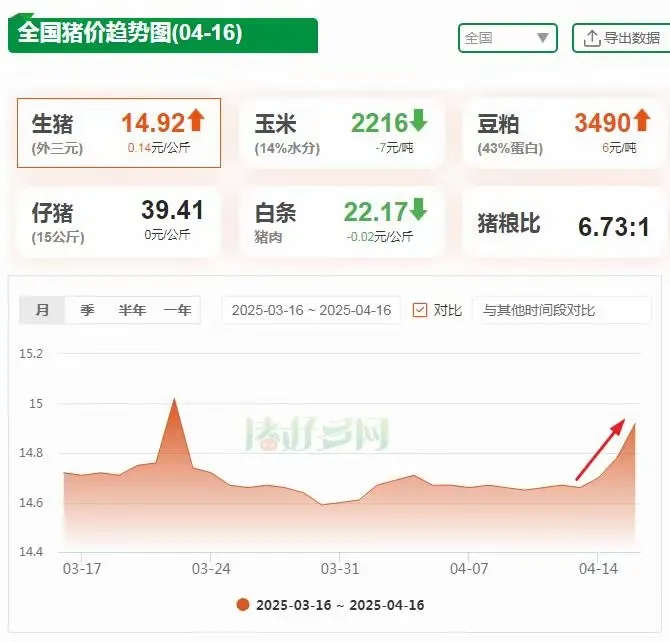670x642 pixels.
Task: Click the -0.02元/公斤 change text
Action: click(x=379, y=236)
